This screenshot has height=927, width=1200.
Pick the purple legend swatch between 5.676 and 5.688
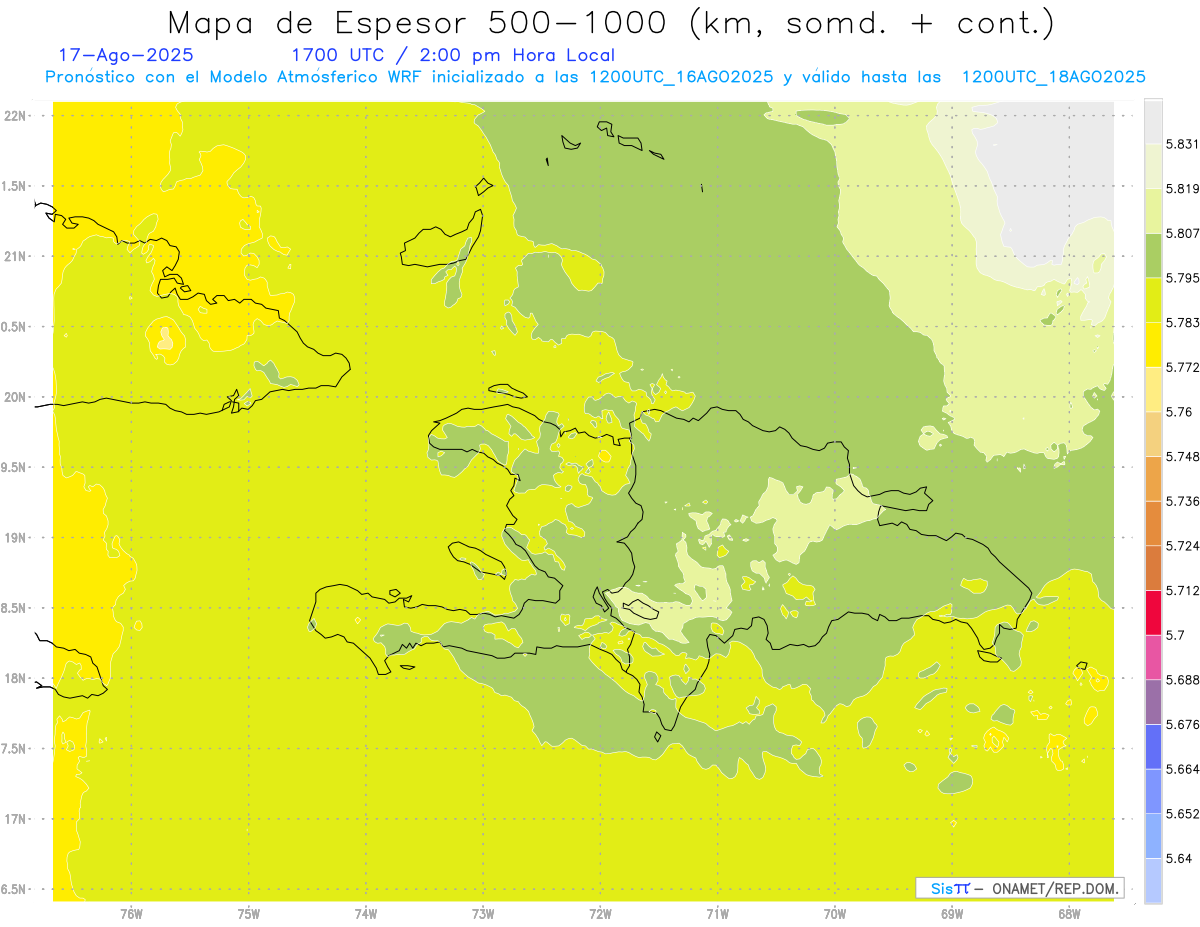tap(1153, 702)
